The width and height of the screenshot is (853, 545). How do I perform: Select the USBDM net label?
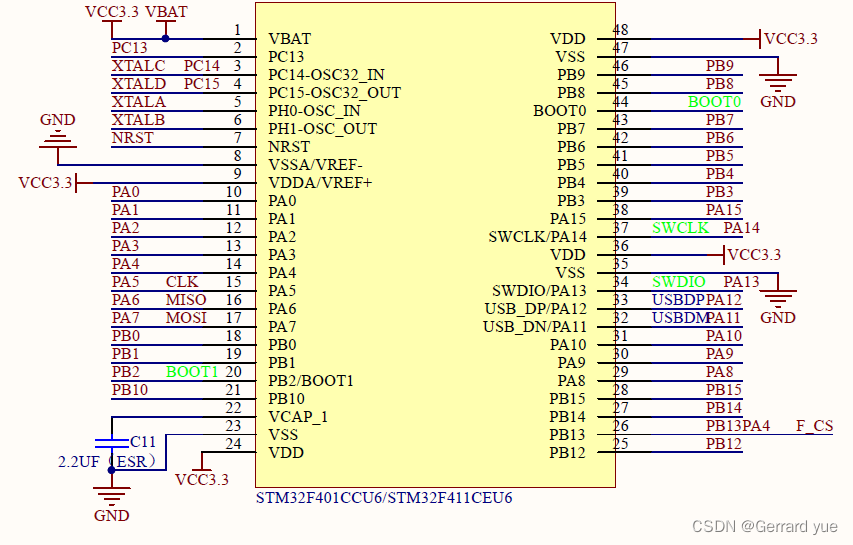(x=679, y=318)
